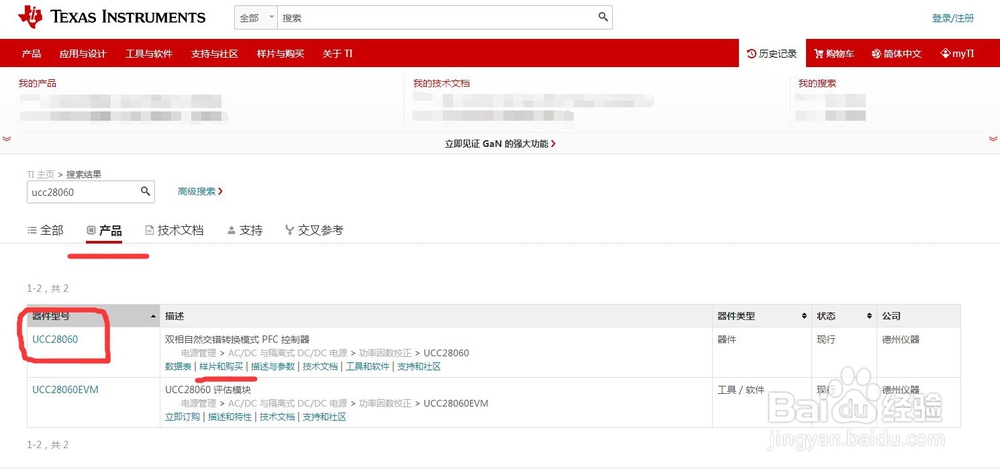1000x473 pixels.
Task: Open the 关于 TI menu
Action: coord(337,54)
